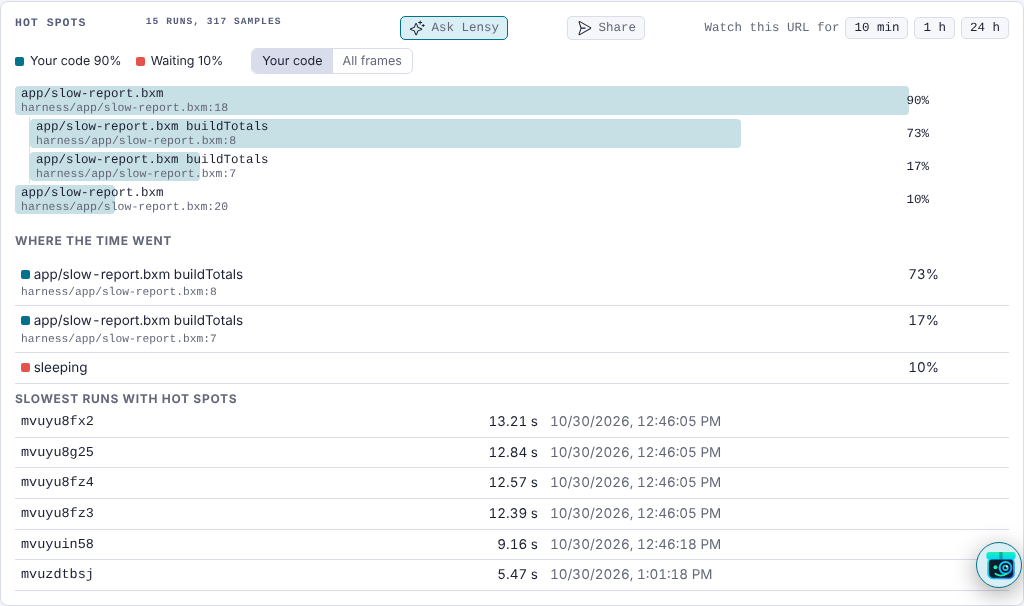The width and height of the screenshot is (1024, 606).
Task: Click the '15 RUNS, 317 SAMPLES' summary
Action: point(213,22)
